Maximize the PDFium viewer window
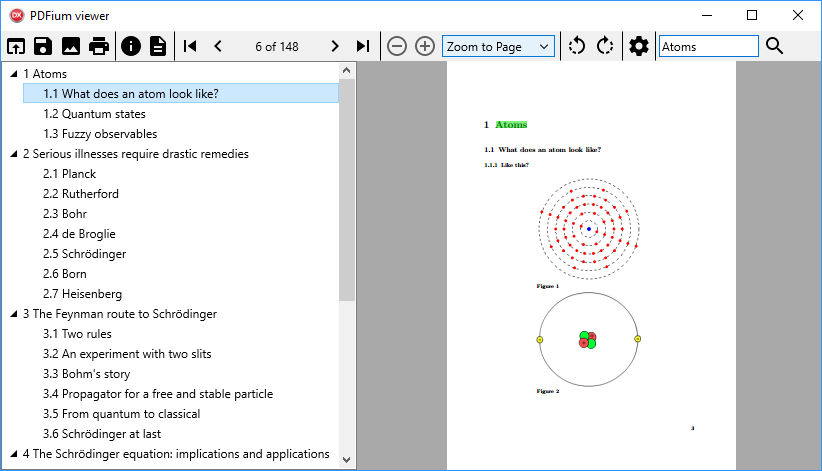822x471 pixels. pyautogui.click(x=752, y=15)
